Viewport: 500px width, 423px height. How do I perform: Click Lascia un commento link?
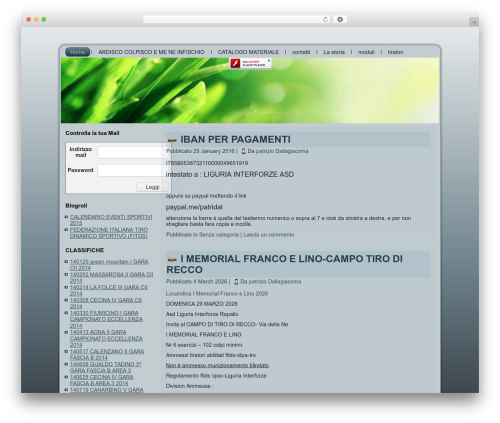coord(269,235)
